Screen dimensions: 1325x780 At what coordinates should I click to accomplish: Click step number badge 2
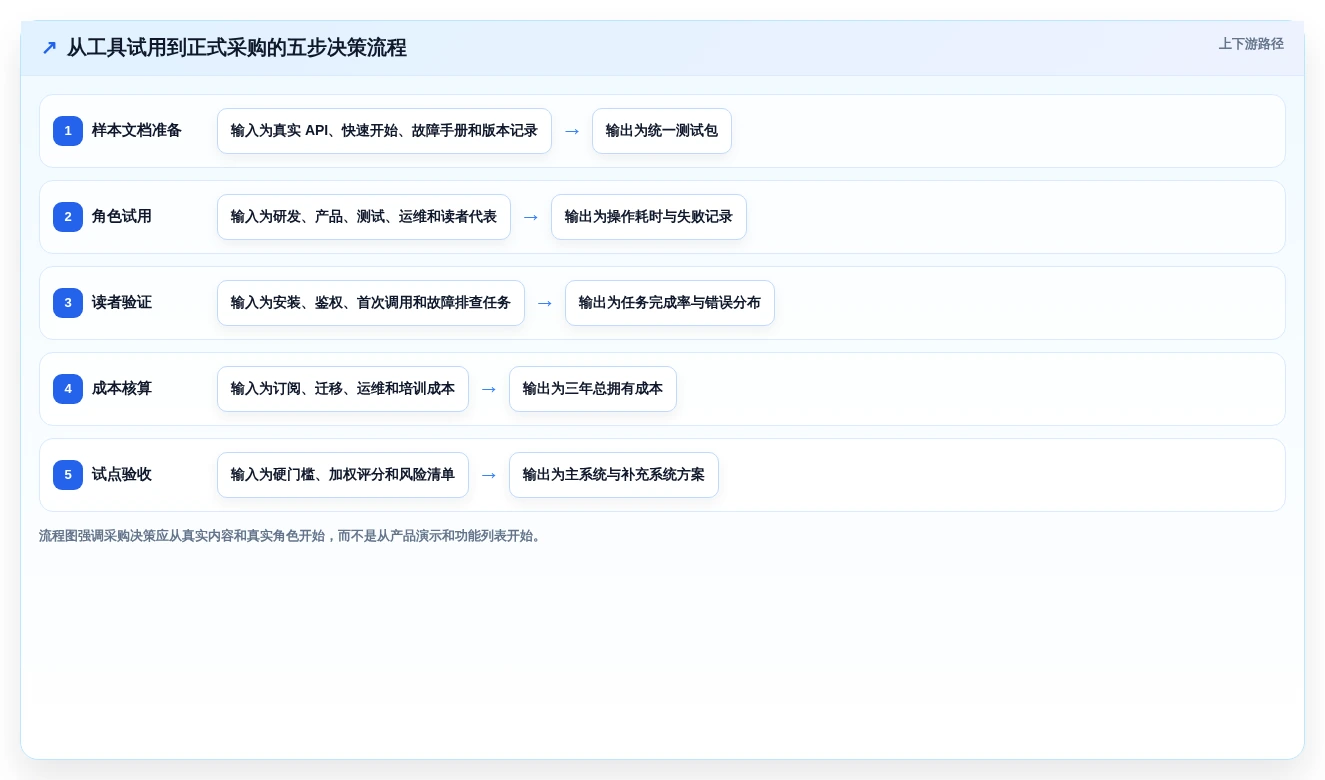click(x=68, y=217)
